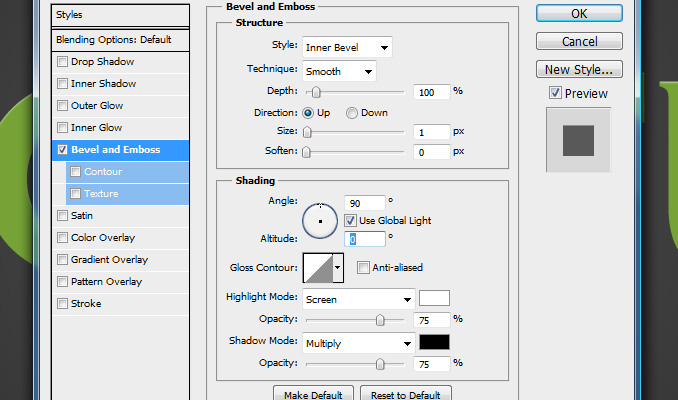Image resolution: width=678 pixels, height=400 pixels.
Task: Enable Anti-aliased gloss contour
Action: click(363, 268)
